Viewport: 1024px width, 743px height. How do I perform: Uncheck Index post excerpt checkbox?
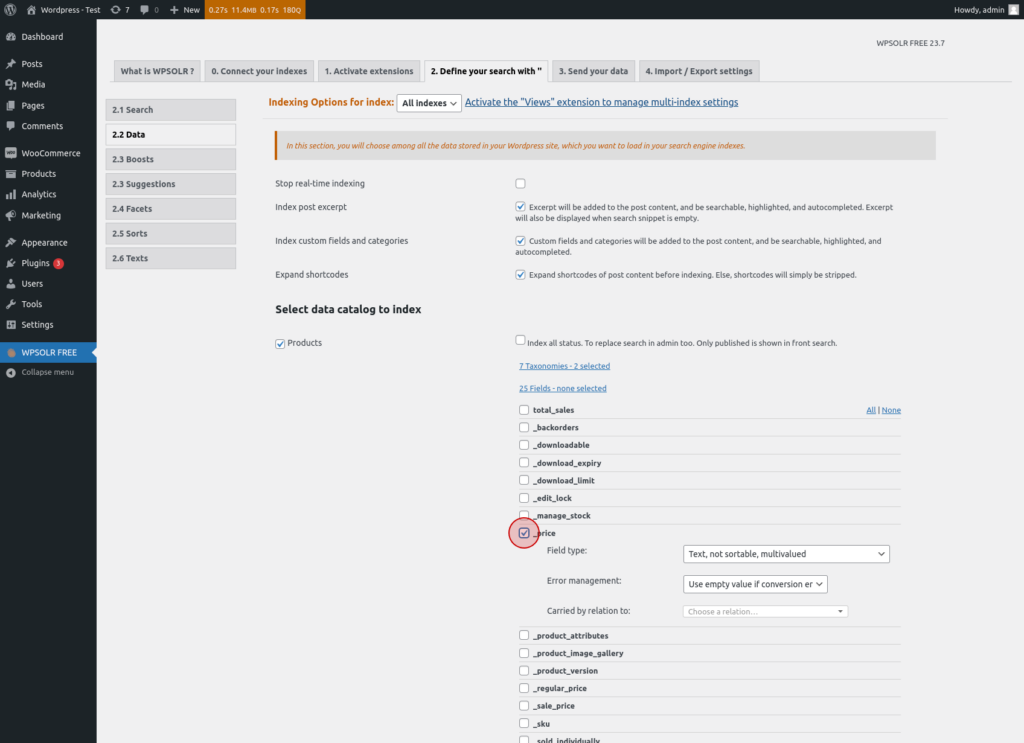(520, 207)
